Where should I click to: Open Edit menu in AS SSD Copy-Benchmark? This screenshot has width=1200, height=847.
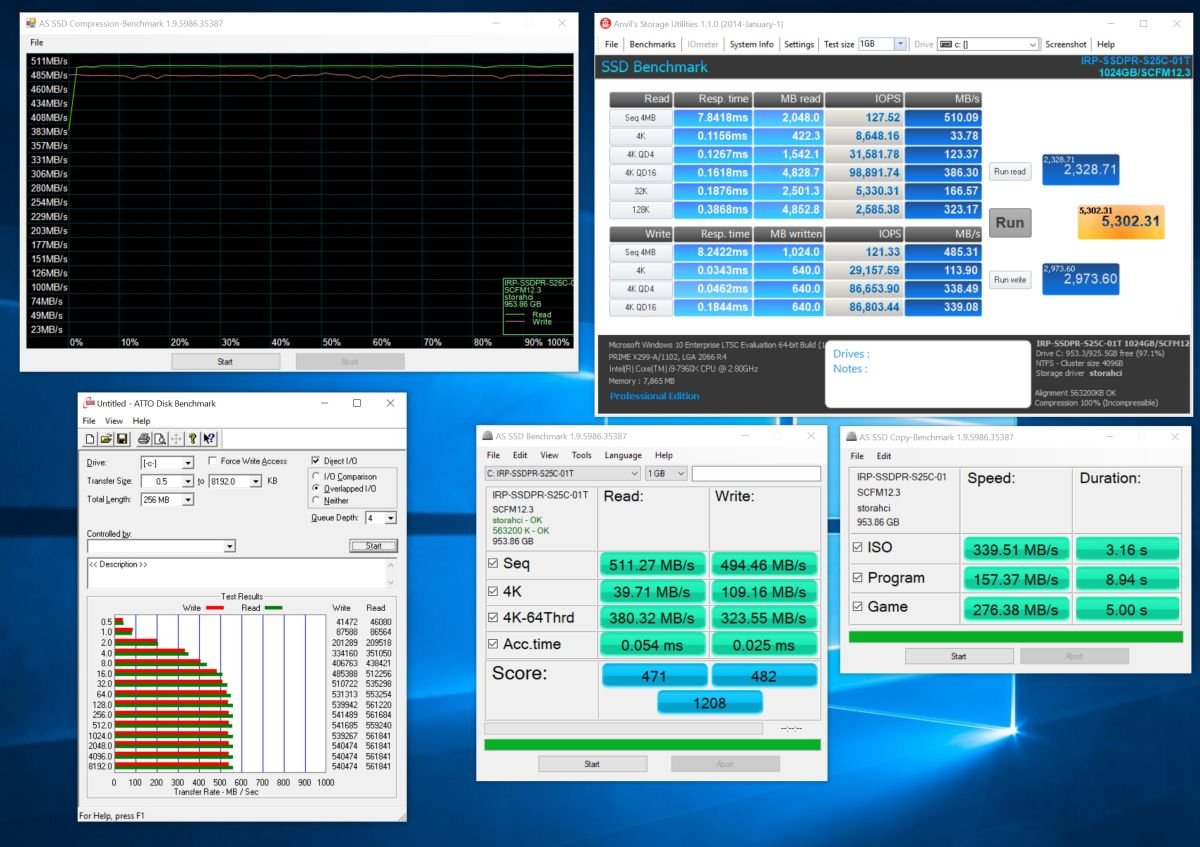coord(884,456)
